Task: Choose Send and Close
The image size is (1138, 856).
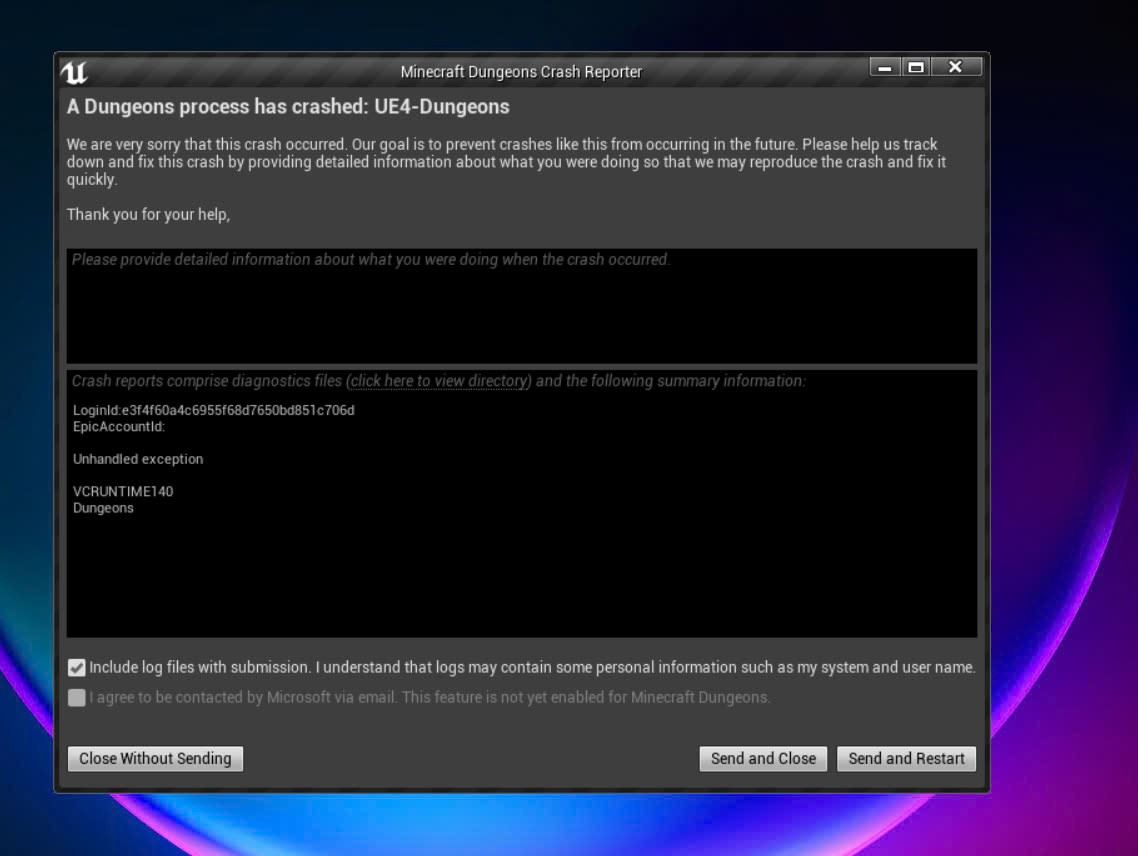Action: click(x=763, y=759)
